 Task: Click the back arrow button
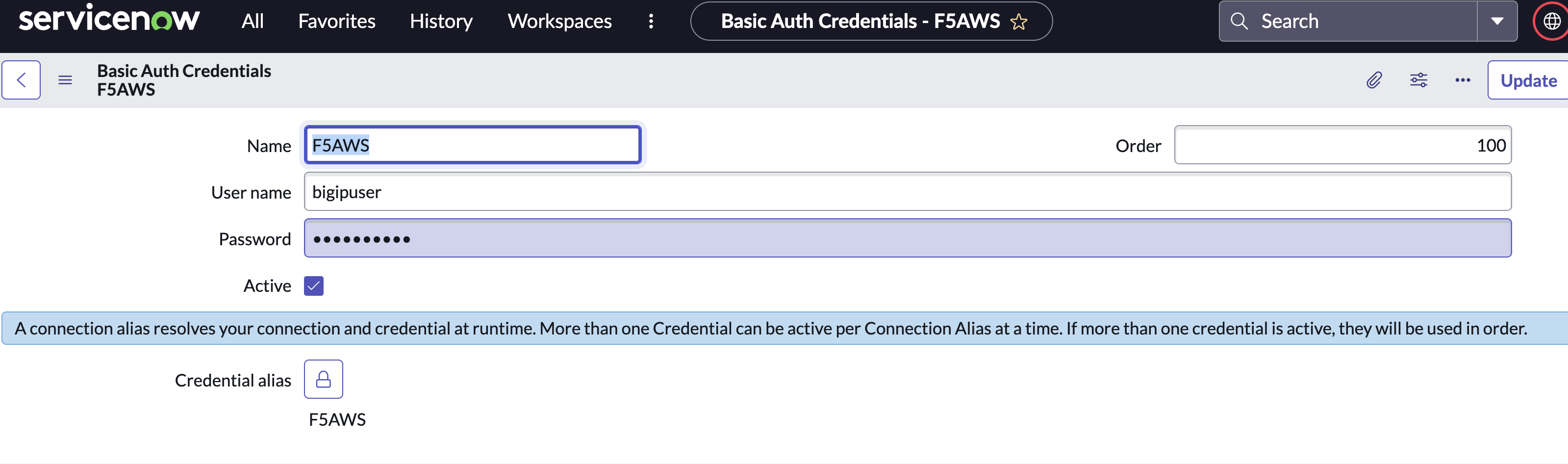point(21,80)
